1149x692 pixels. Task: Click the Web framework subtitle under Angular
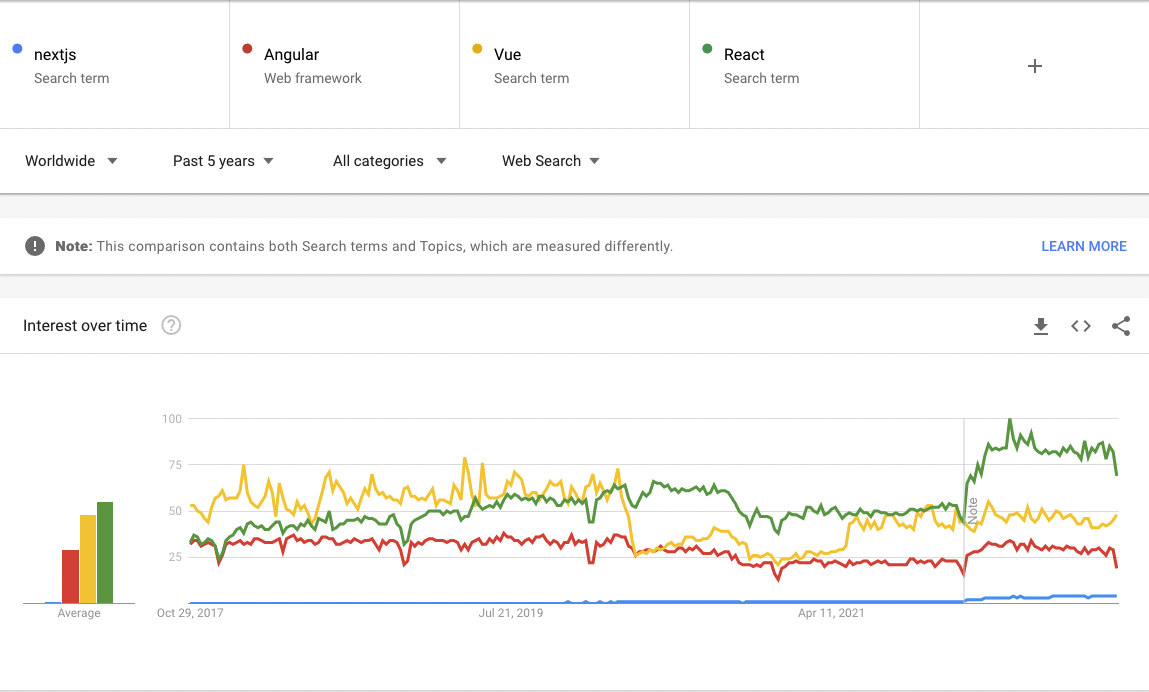(313, 78)
